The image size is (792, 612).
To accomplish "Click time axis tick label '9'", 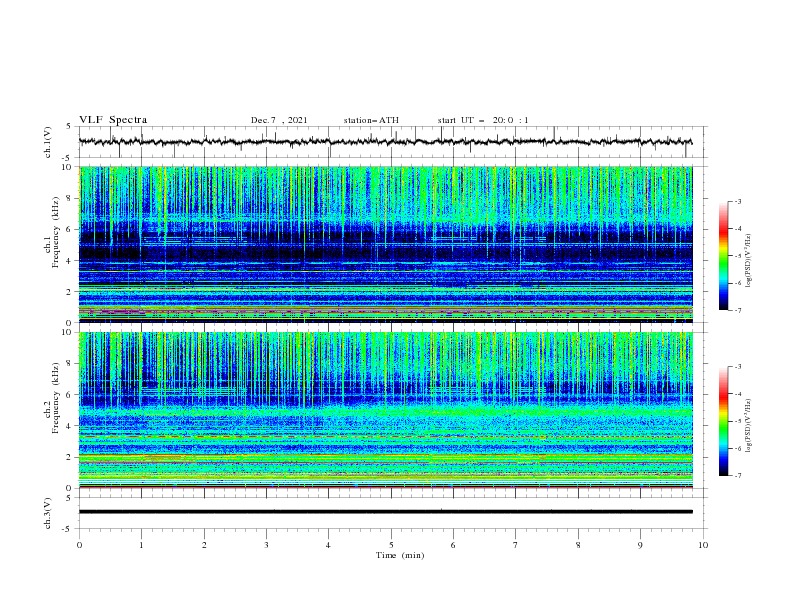I will tap(640, 545).
